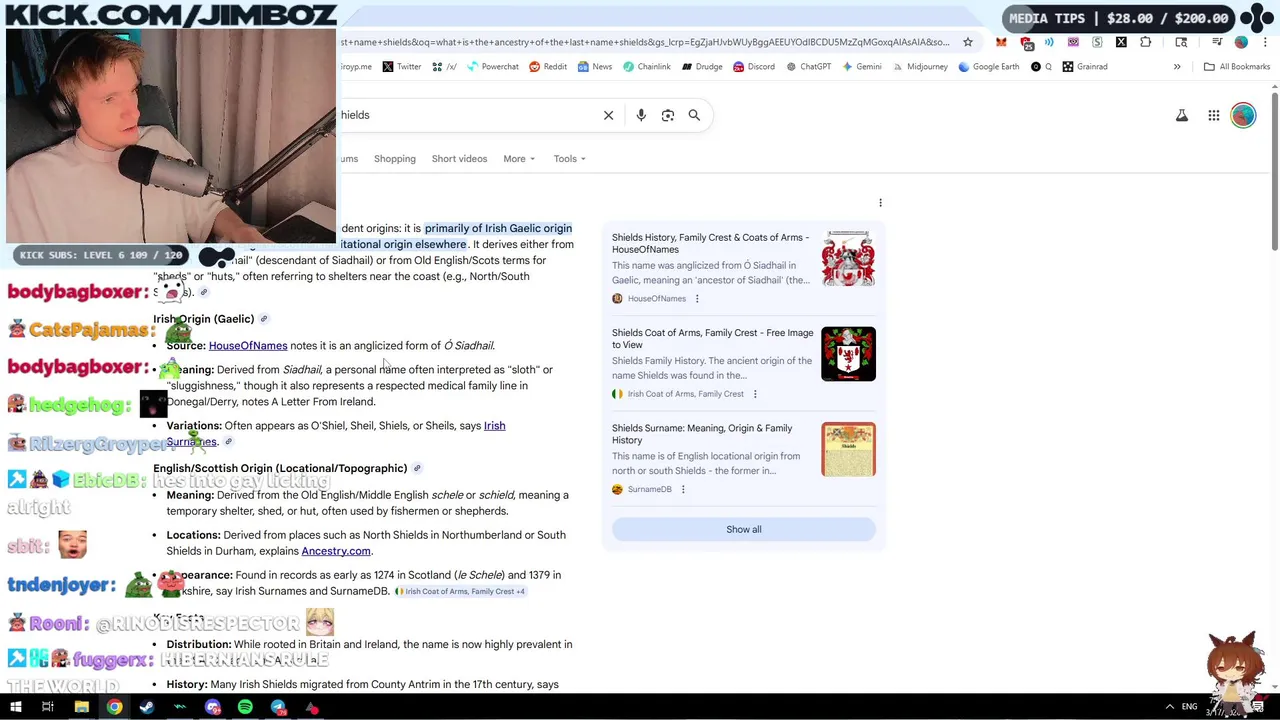Image resolution: width=1280 pixels, height=720 pixels.
Task: Start voice search with microphone icon
Action: tap(641, 115)
